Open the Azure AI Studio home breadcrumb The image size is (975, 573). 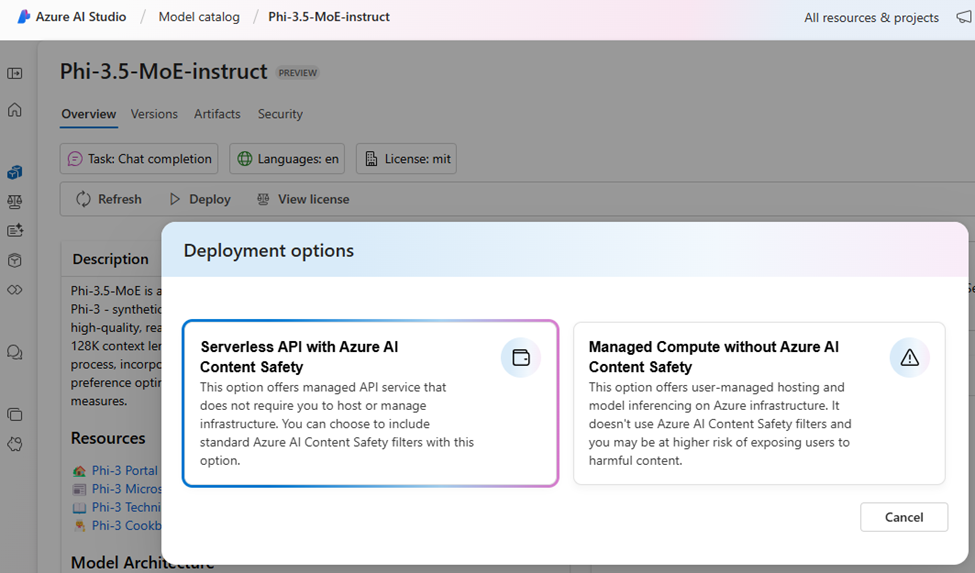81,17
